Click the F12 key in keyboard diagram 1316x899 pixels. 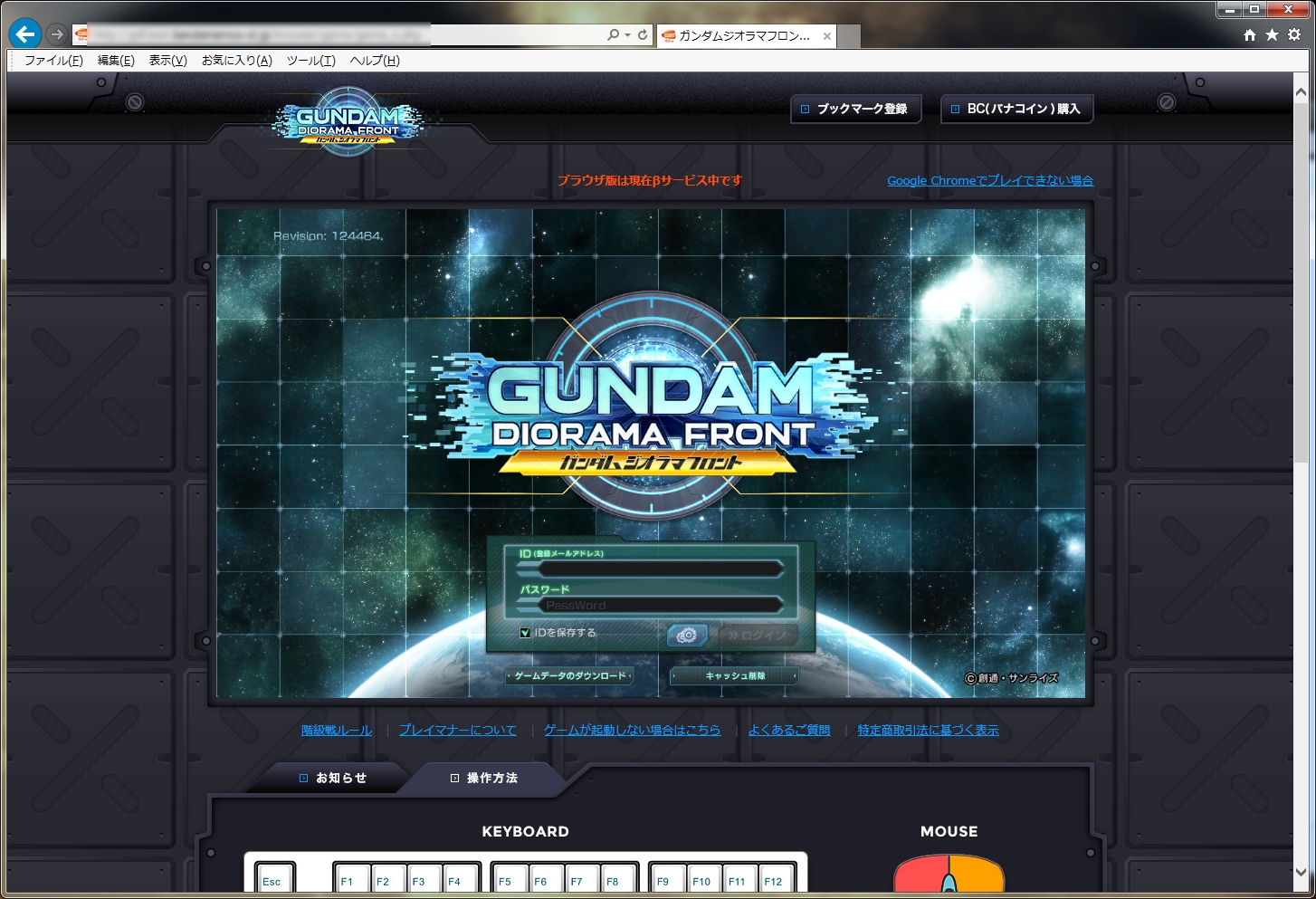[x=777, y=879]
